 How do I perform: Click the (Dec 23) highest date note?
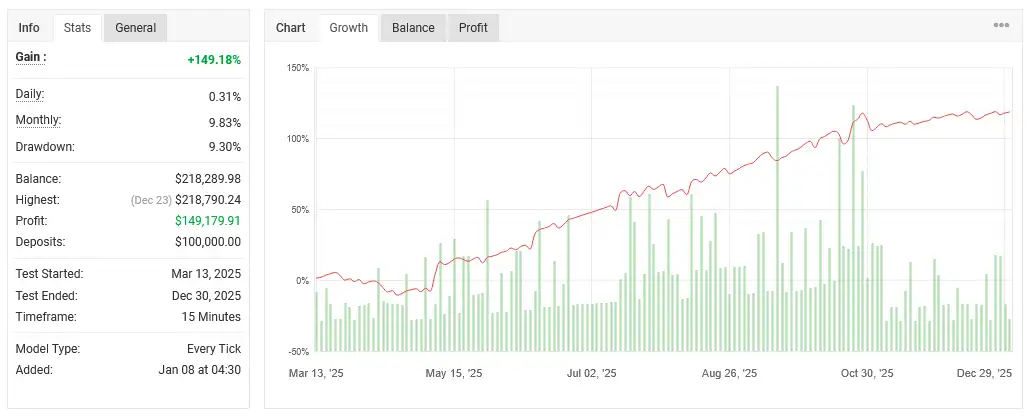152,200
